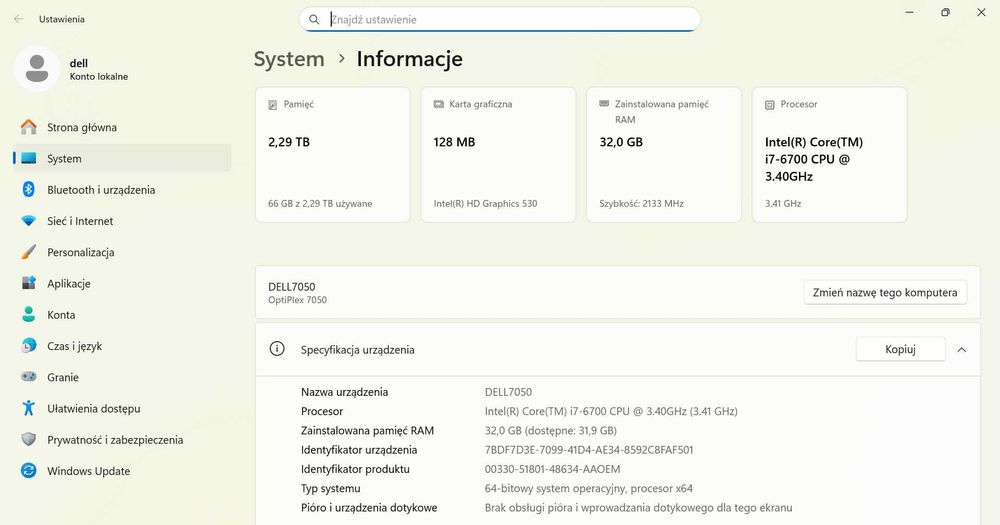This screenshot has height=525, width=1000.
Task: Click the Bluetooth icon in sidebar
Action: coord(29,189)
